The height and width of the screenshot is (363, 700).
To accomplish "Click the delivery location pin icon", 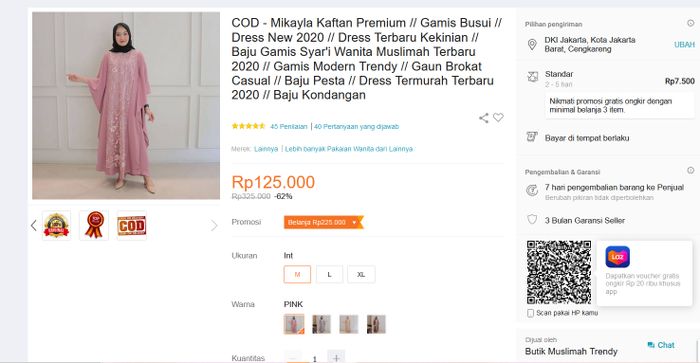I will tap(532, 45).
